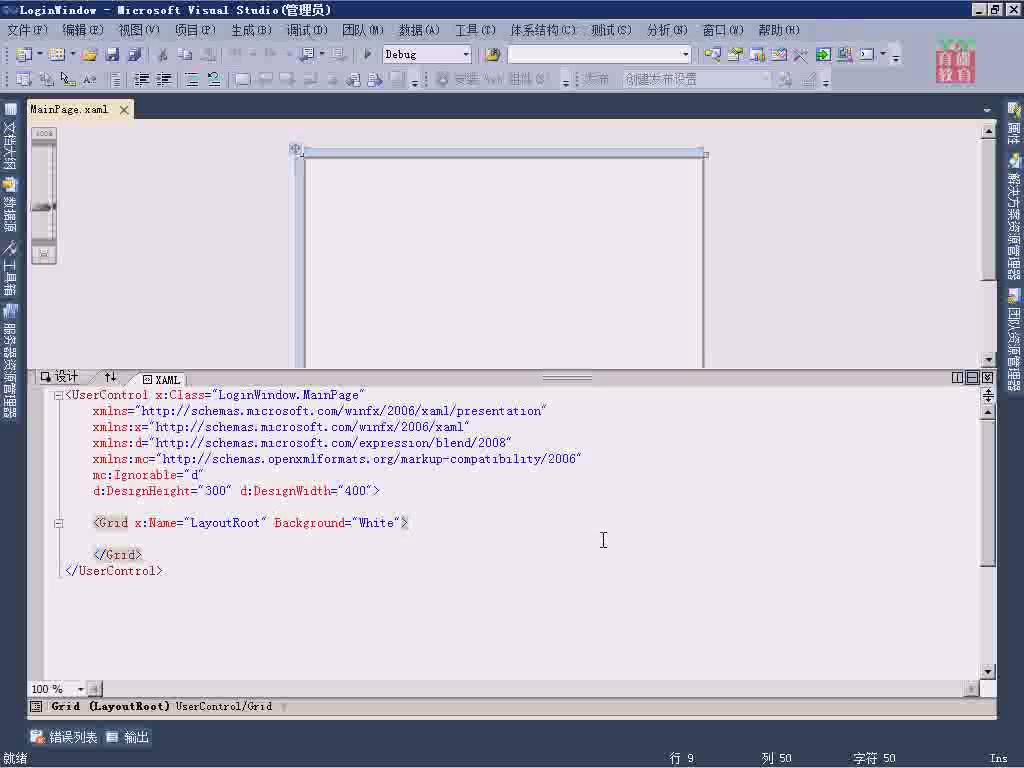Click the tag navigator outline icon
Image resolution: width=1024 pixels, height=768 pixels.
pyautogui.click(x=36, y=707)
